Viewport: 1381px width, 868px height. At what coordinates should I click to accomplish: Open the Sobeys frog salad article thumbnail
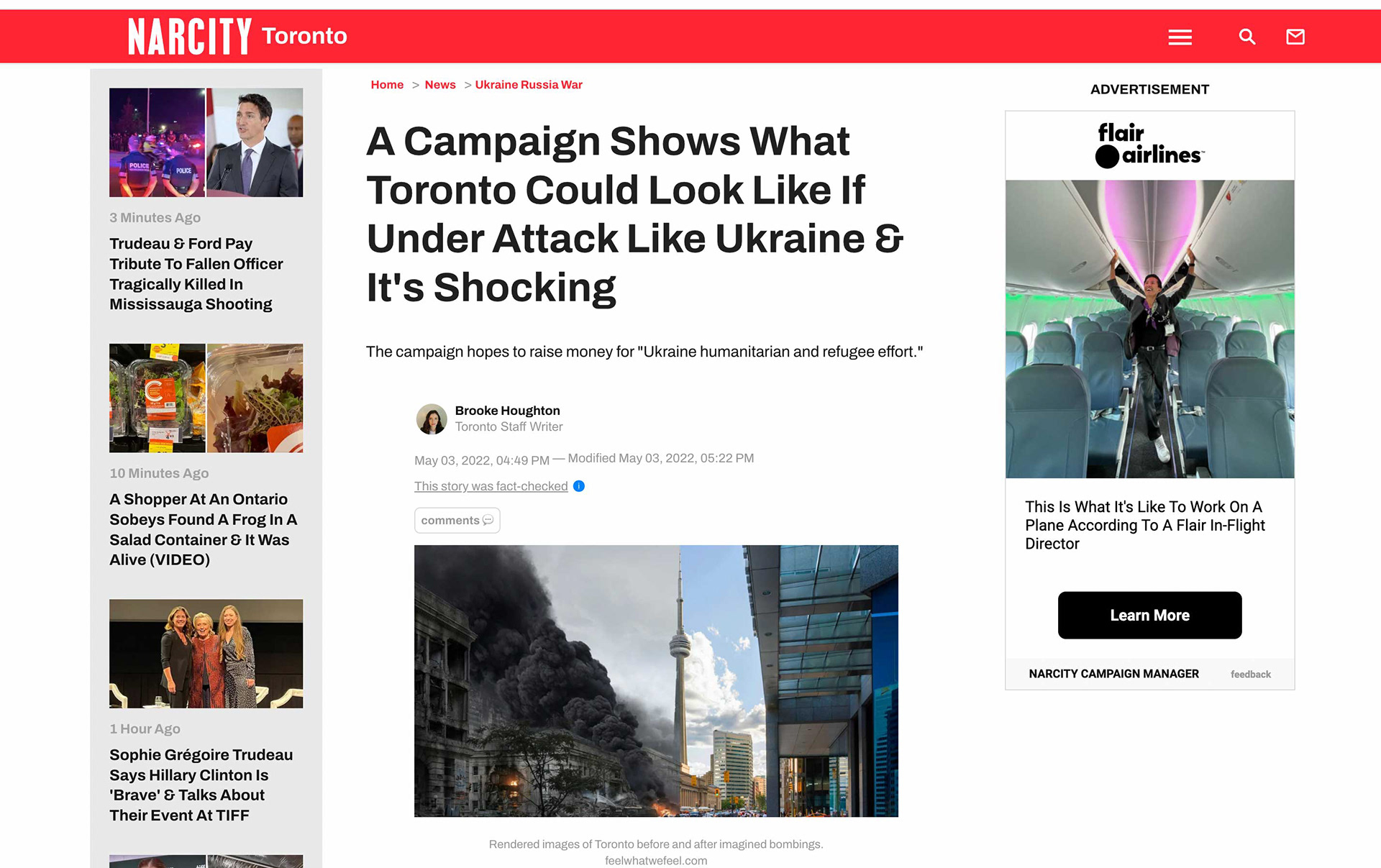click(x=206, y=398)
